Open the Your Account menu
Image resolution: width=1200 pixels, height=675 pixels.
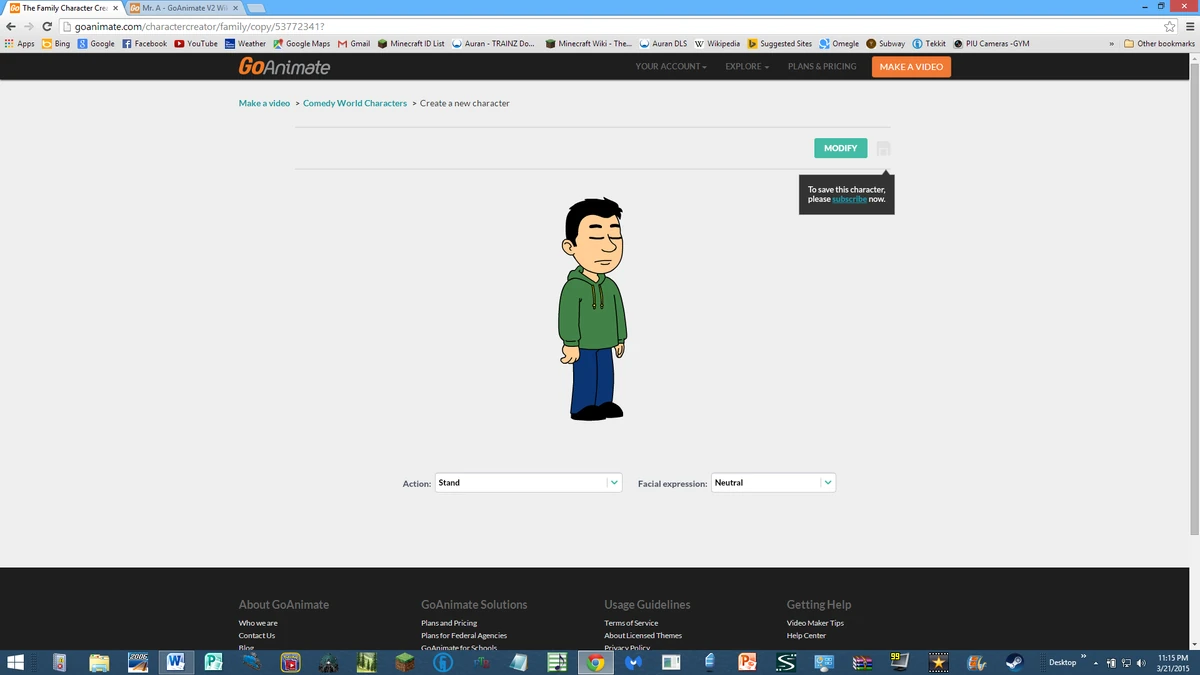coord(668,67)
